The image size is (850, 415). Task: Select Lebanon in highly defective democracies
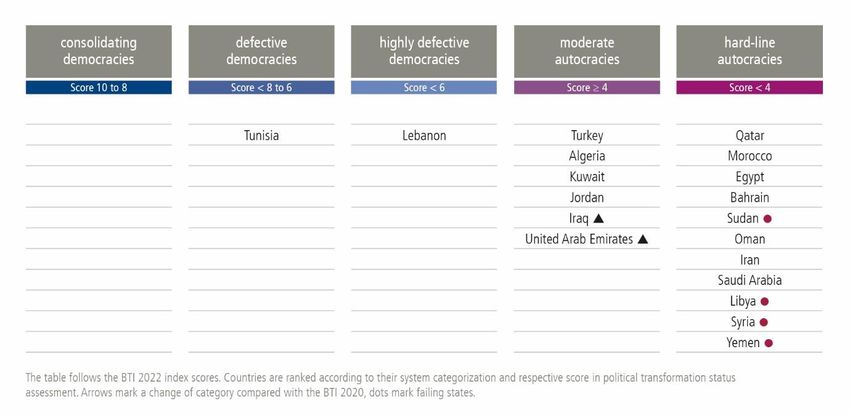coord(424,135)
